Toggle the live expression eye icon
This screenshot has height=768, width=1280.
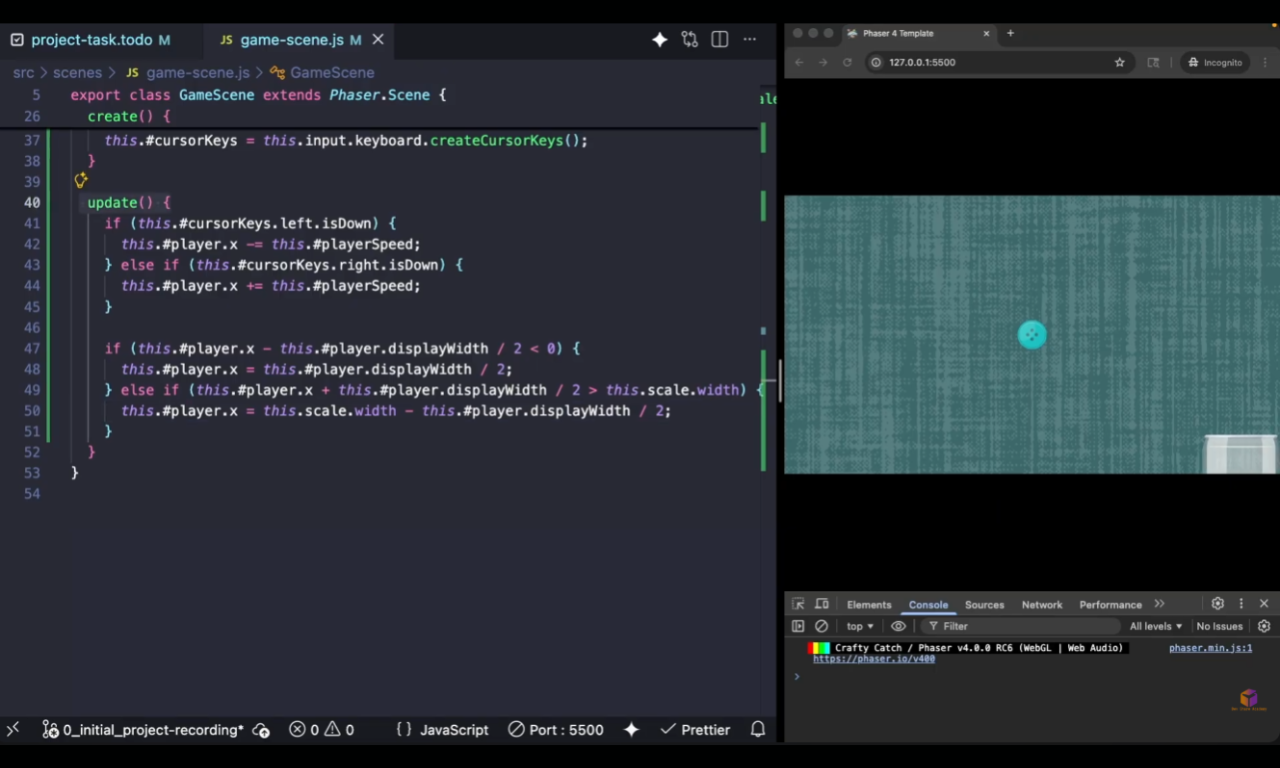click(x=898, y=626)
